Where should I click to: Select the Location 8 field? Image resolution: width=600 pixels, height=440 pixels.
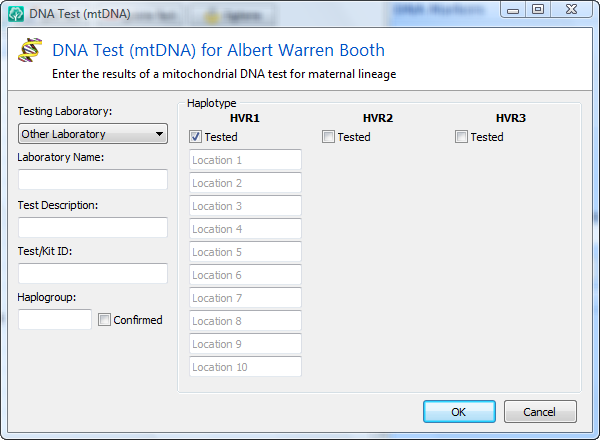click(x=245, y=321)
